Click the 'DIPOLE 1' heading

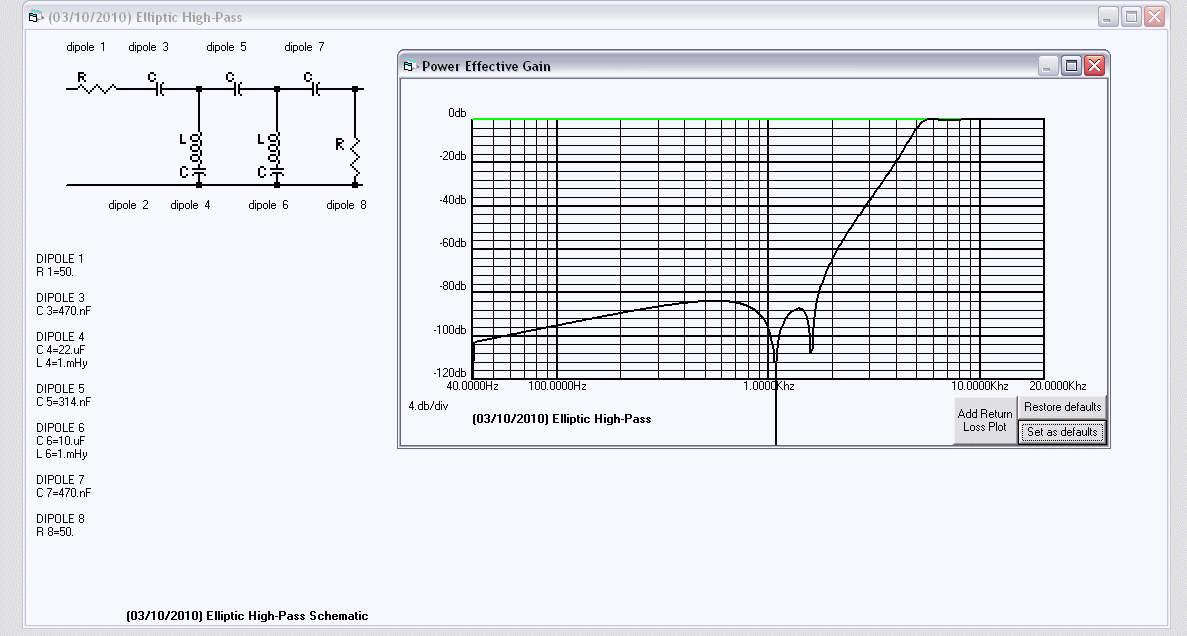pyautogui.click(x=60, y=259)
